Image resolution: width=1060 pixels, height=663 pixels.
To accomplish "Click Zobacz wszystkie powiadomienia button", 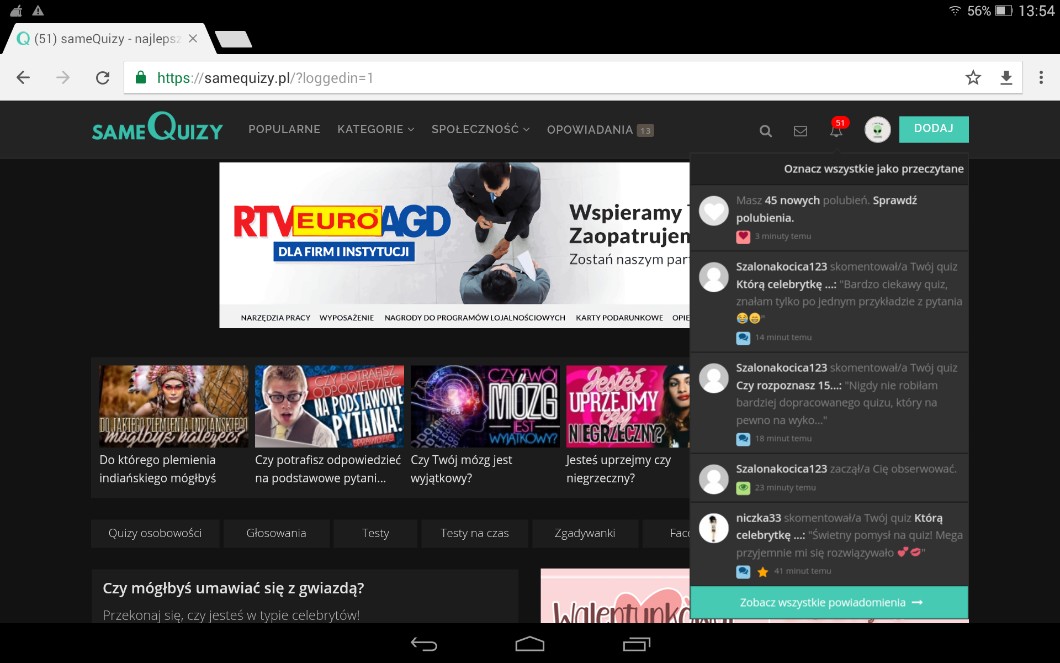I will click(829, 603).
